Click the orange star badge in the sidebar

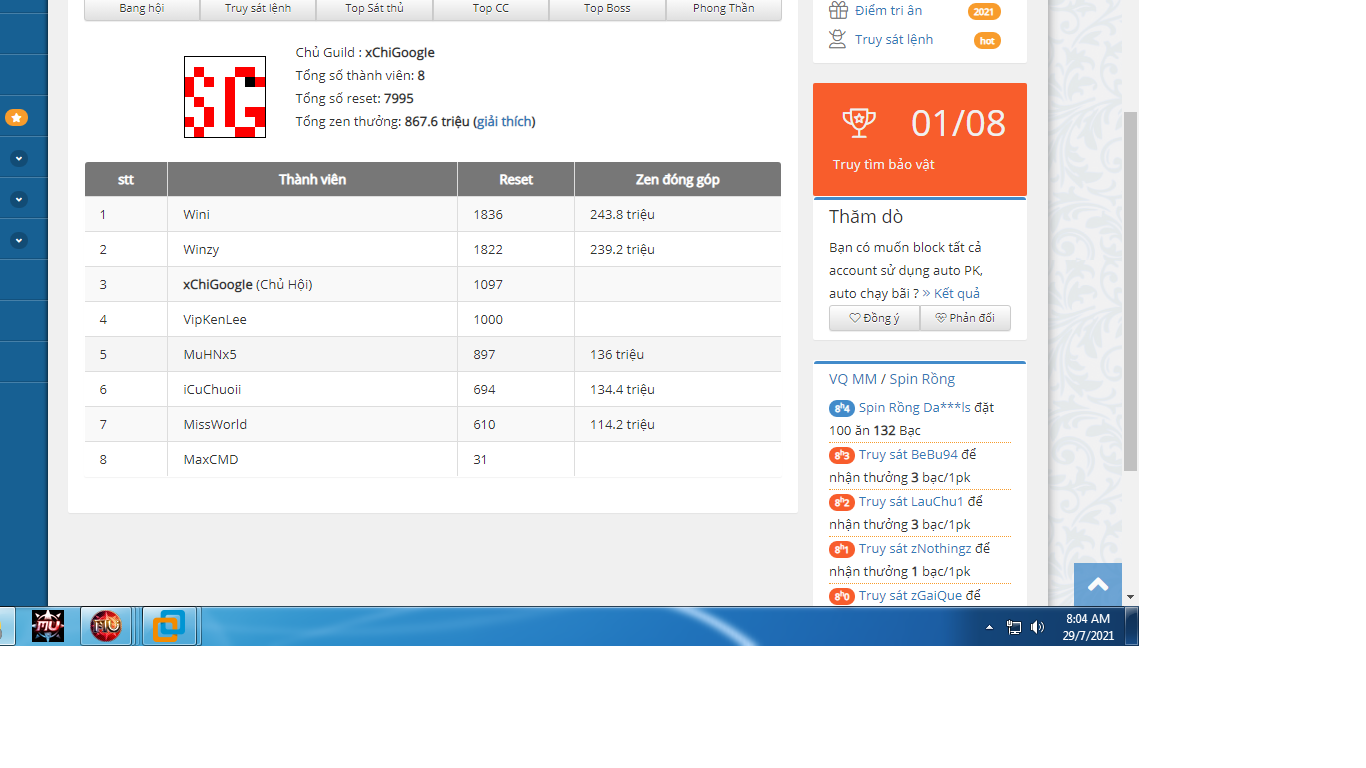point(17,117)
